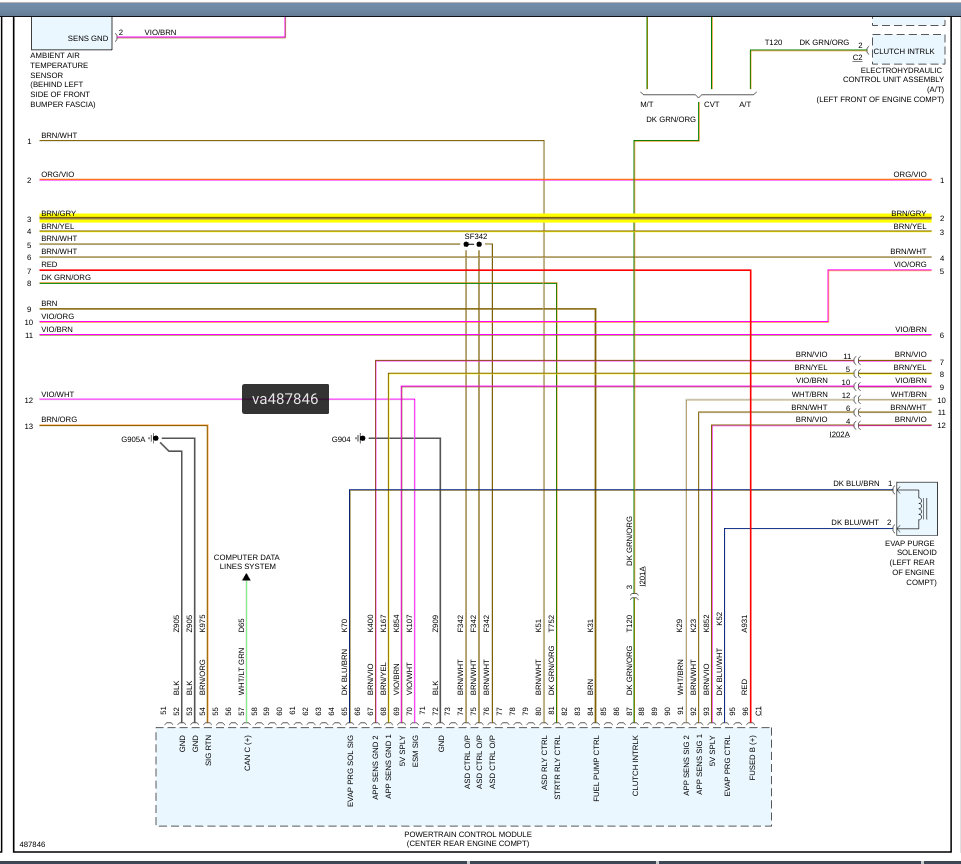The image size is (961, 864).
Task: Click circuit code A931
Action: tap(745, 624)
